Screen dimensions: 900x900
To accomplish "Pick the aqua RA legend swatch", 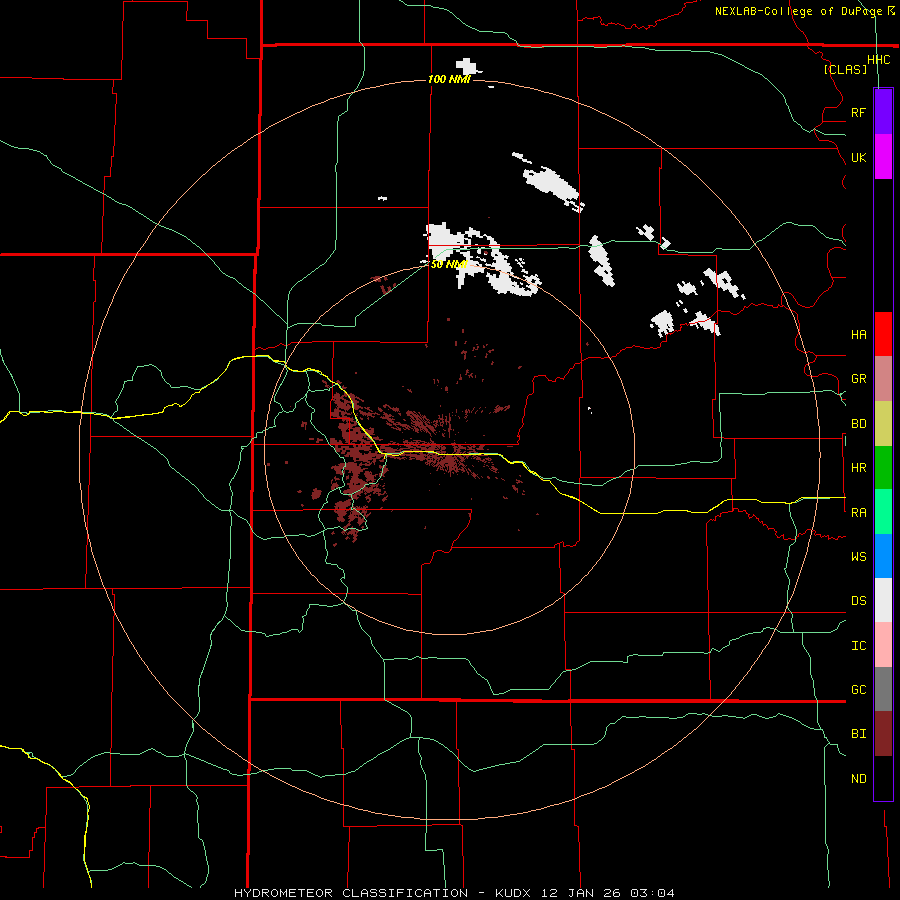I will tap(883, 512).
